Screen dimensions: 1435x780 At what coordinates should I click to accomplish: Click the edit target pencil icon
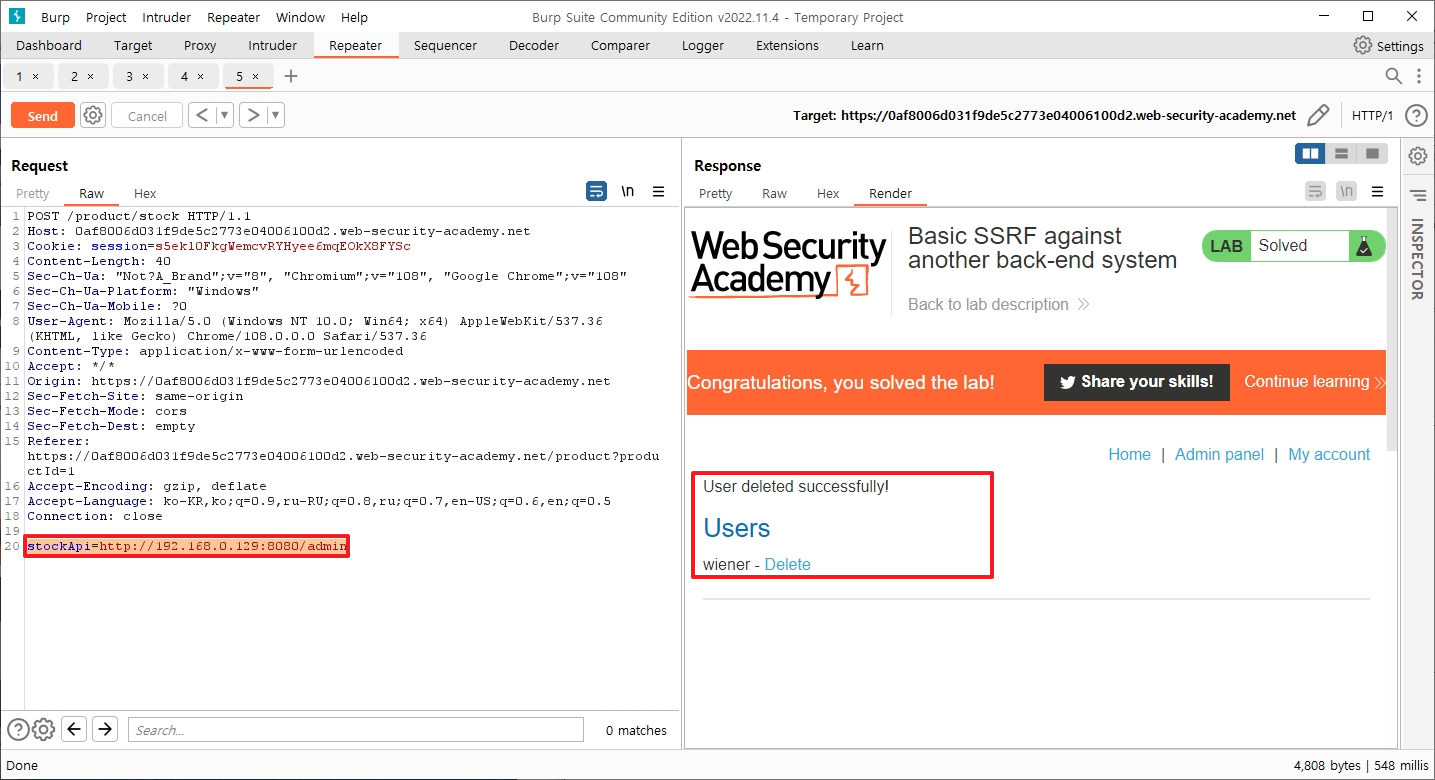[x=1318, y=115]
